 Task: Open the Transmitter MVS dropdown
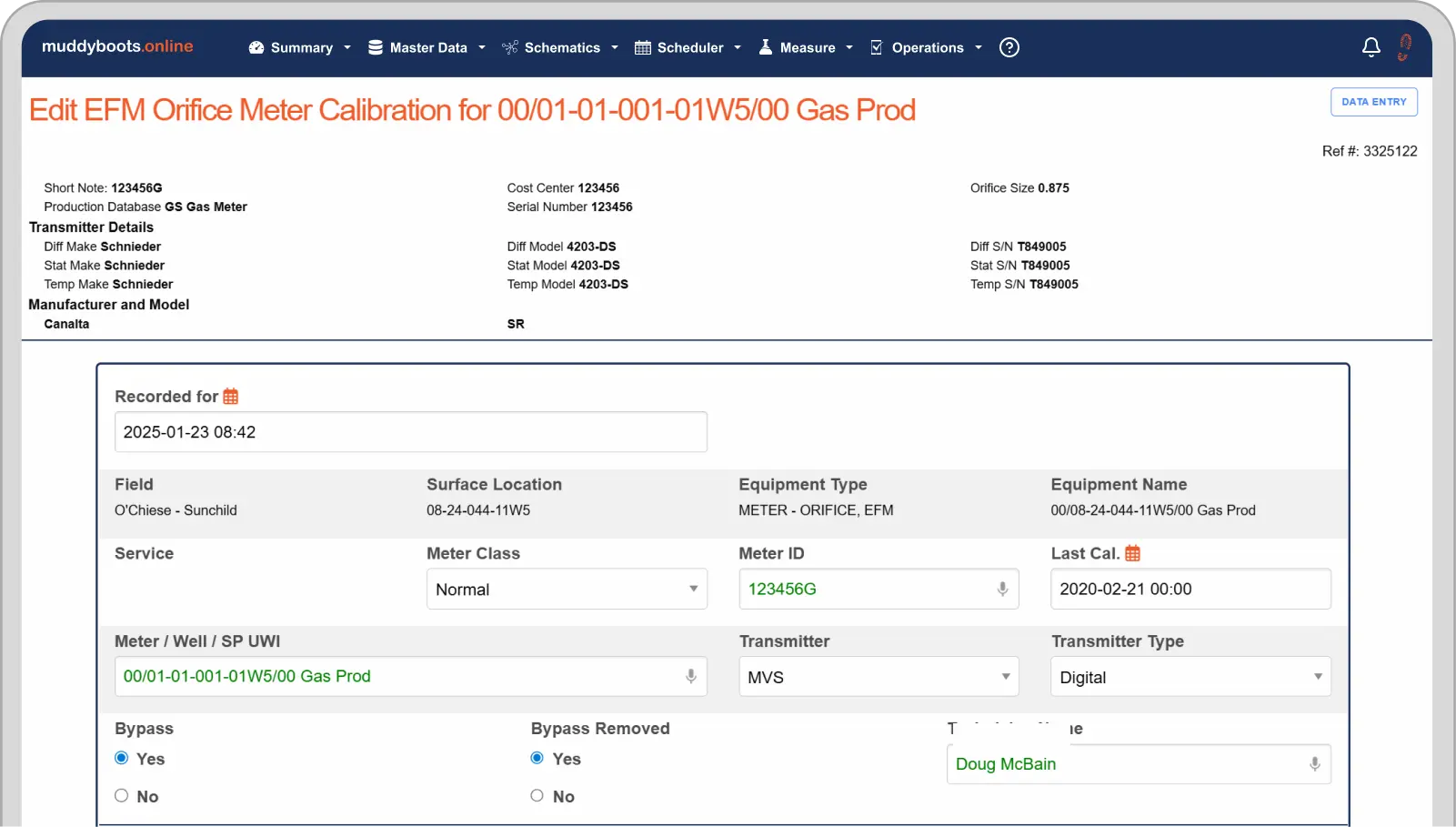coord(878,677)
